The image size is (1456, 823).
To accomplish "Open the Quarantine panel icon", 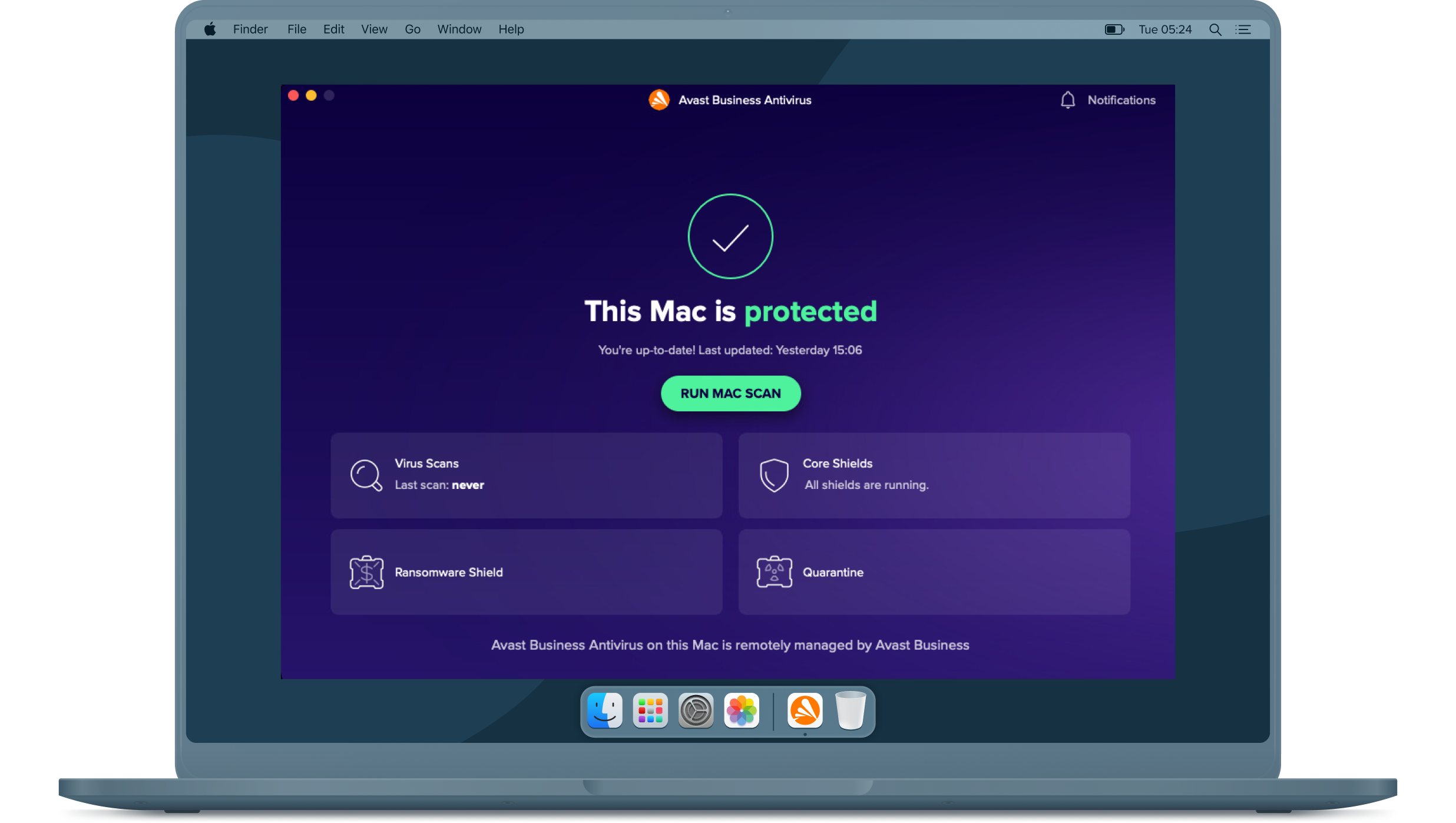I will pyautogui.click(x=774, y=572).
